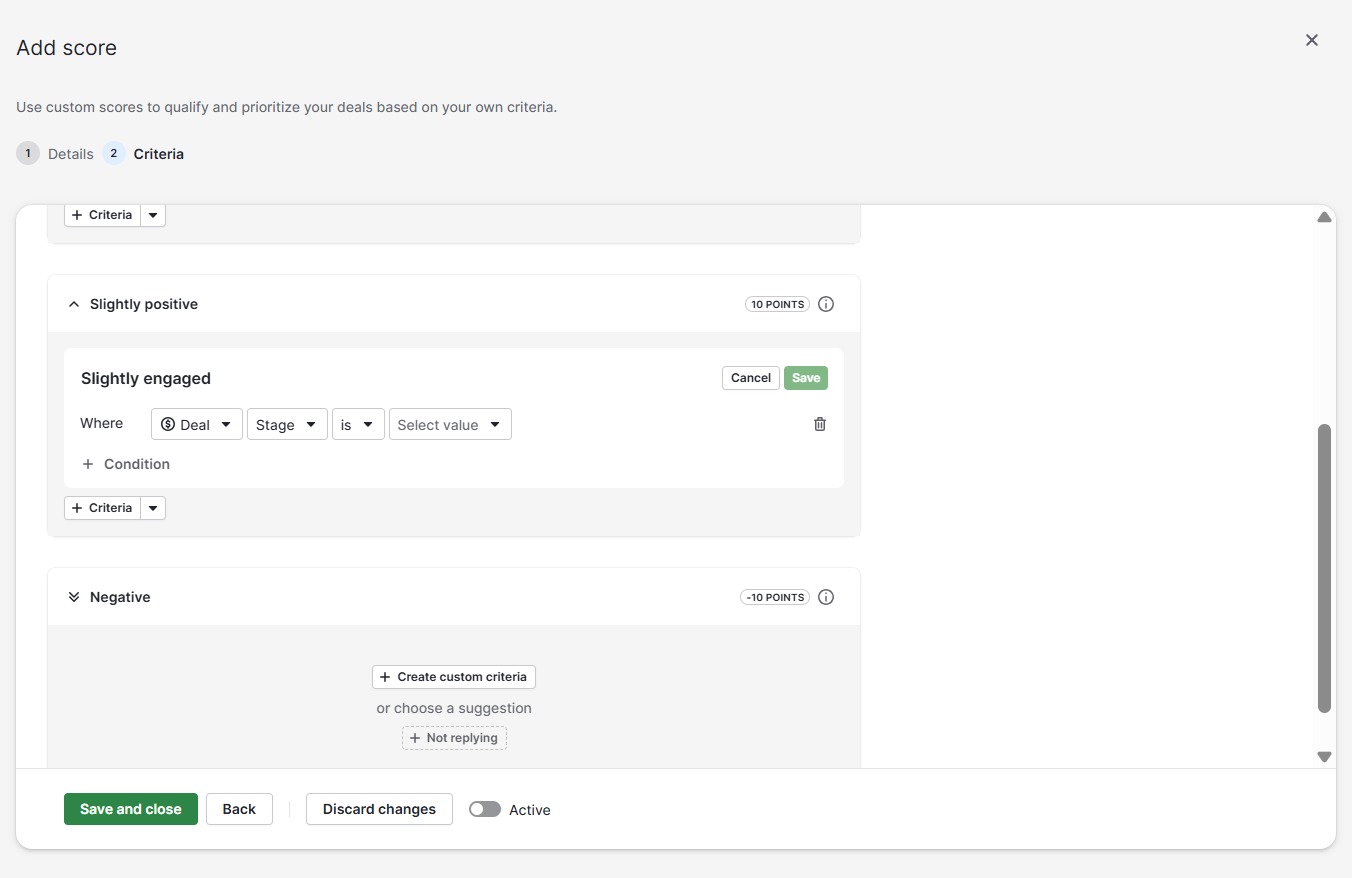Close the Add score dialog
The image size is (1352, 878).
pyautogui.click(x=1312, y=40)
